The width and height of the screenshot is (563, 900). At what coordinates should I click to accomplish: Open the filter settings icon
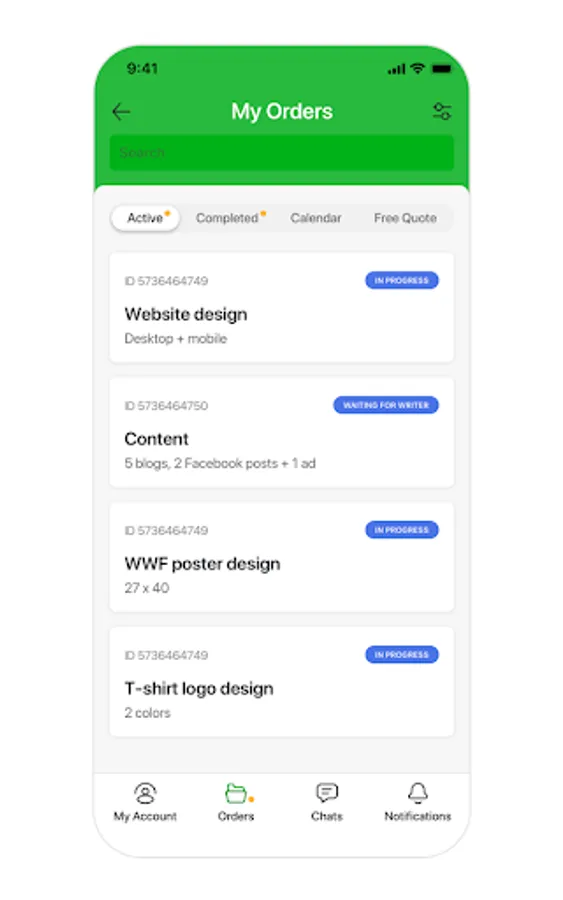tap(442, 111)
